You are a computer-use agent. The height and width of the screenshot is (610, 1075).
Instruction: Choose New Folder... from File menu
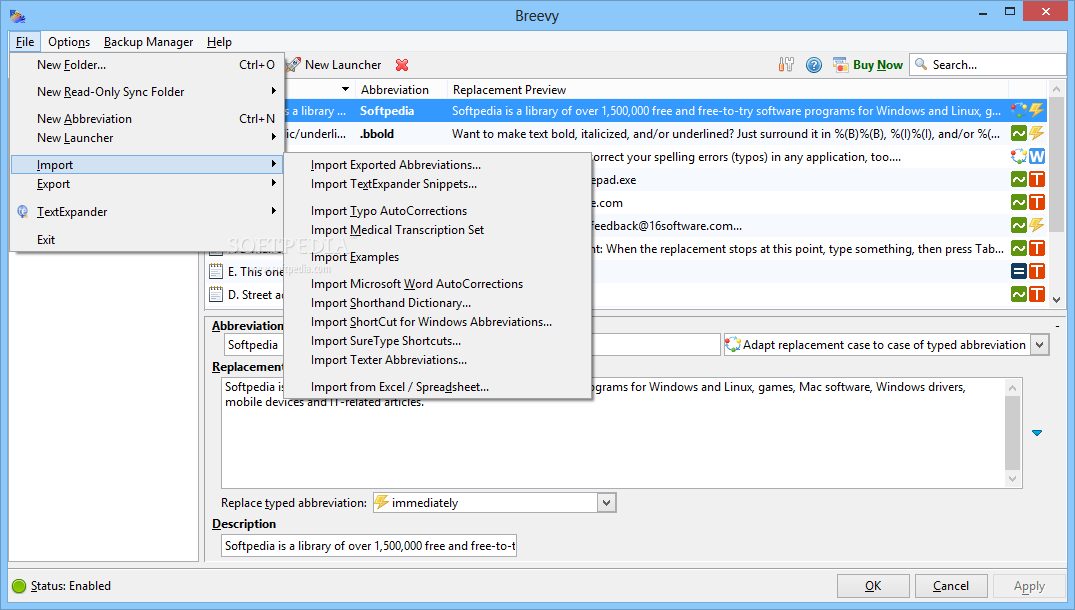pyautogui.click(x=147, y=65)
